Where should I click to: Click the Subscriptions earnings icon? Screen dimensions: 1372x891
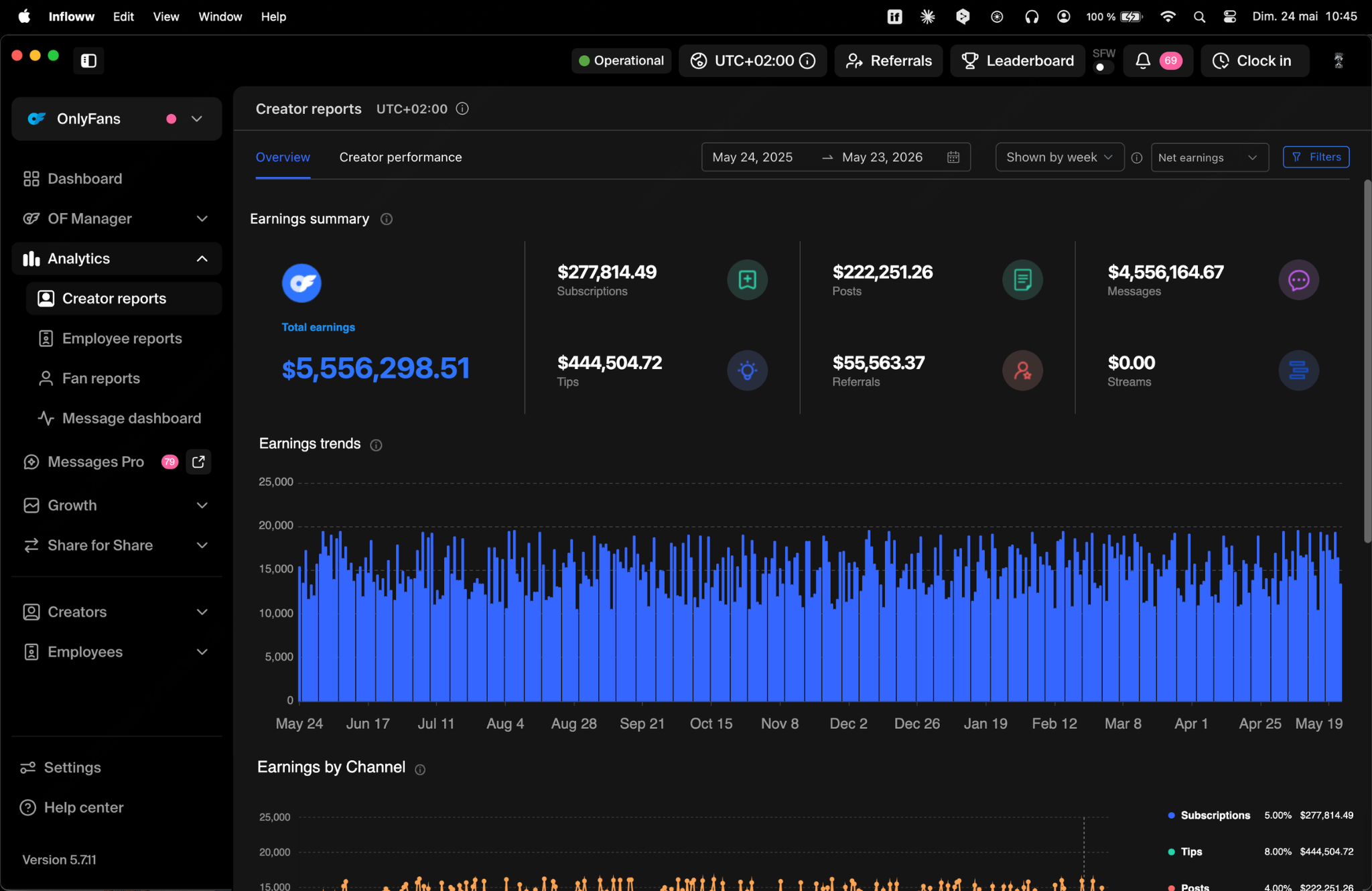click(747, 279)
